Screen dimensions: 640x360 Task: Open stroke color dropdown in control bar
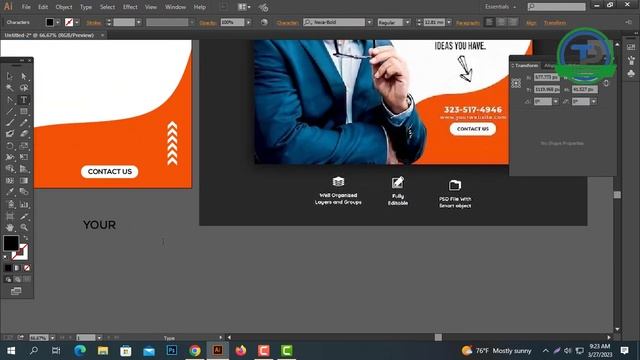[77, 22]
